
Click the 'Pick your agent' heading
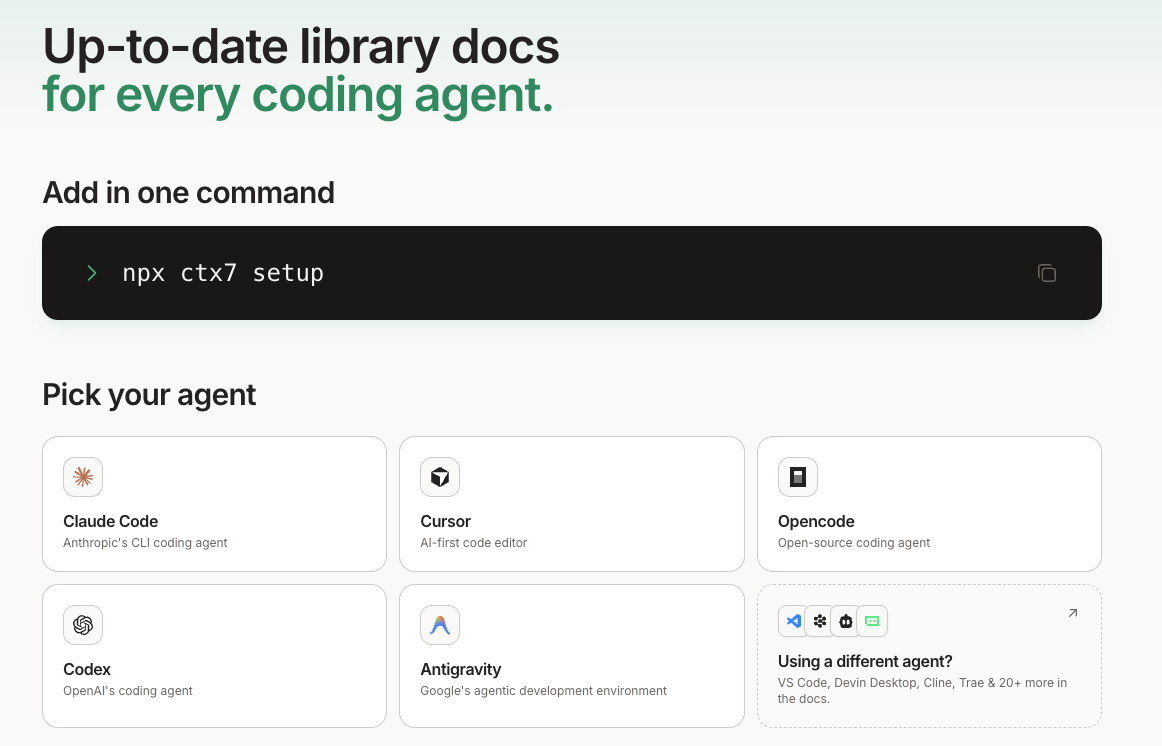tap(149, 395)
